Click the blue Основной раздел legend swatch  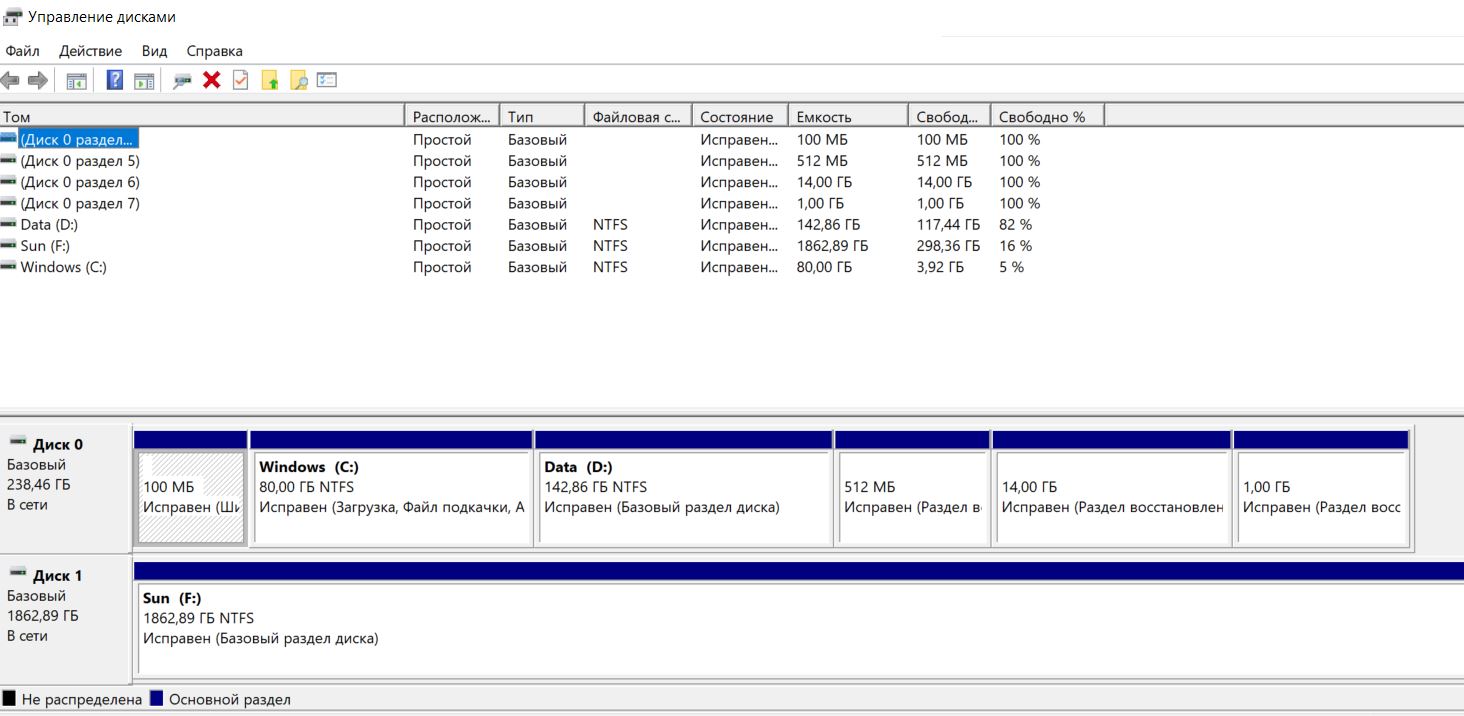click(156, 699)
